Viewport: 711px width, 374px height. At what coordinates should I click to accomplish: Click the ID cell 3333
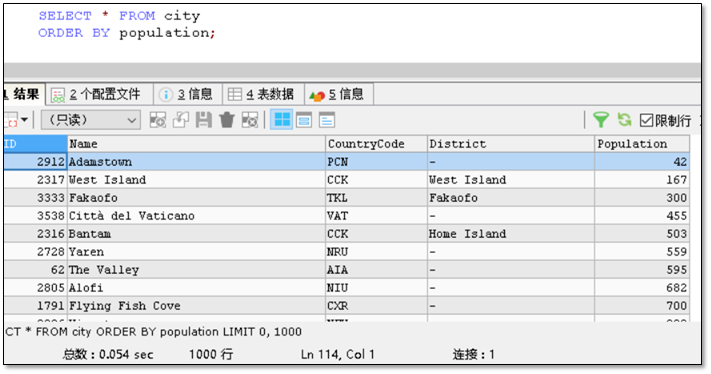coord(35,198)
